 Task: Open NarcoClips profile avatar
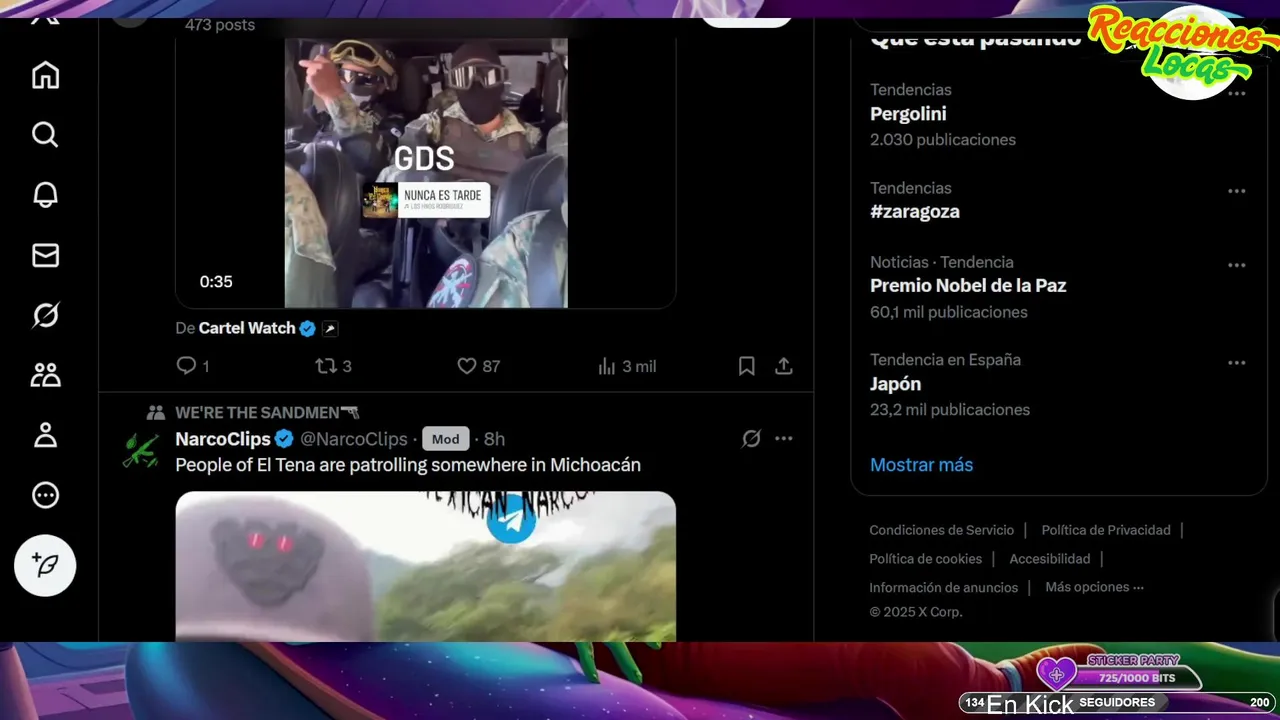pyautogui.click(x=141, y=449)
